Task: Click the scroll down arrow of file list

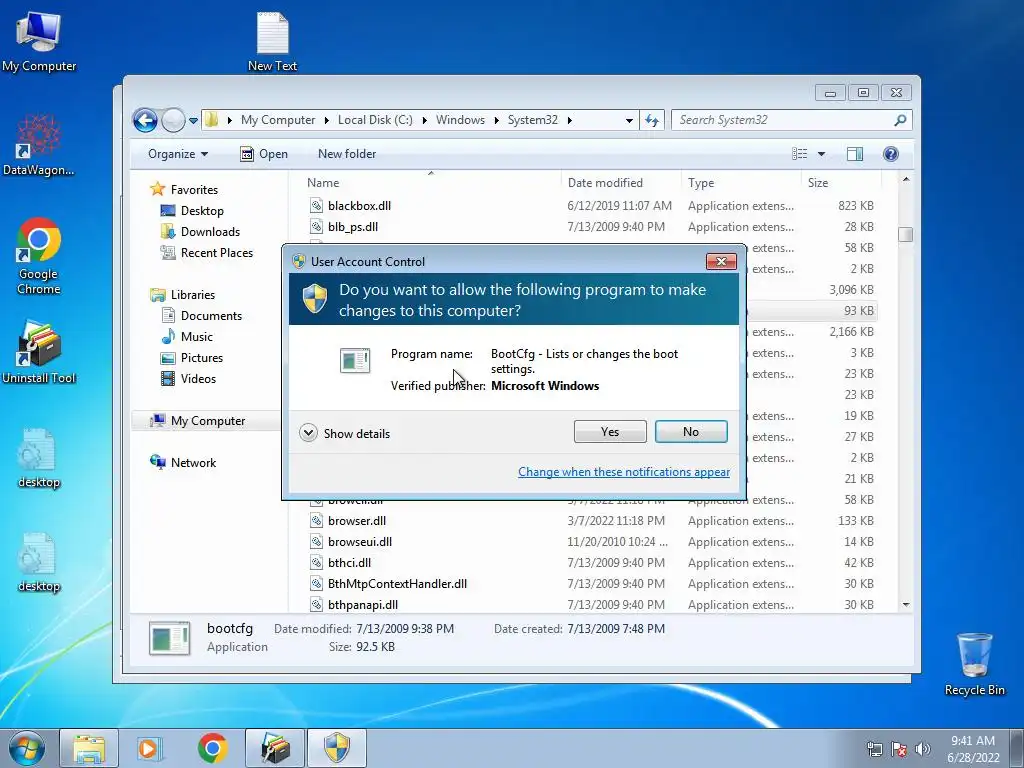Action: (x=905, y=605)
